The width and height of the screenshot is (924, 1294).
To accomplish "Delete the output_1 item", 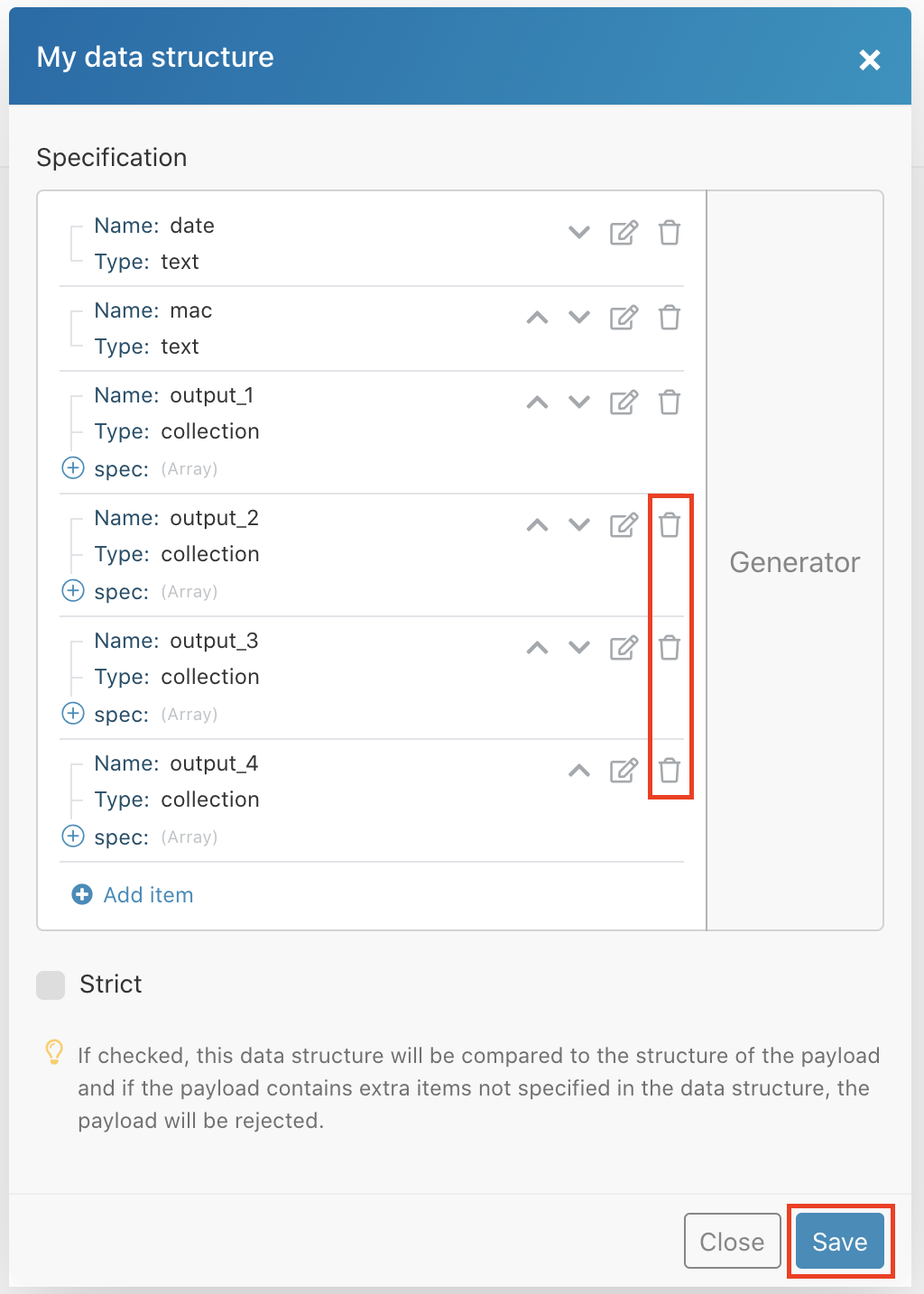I will (670, 402).
